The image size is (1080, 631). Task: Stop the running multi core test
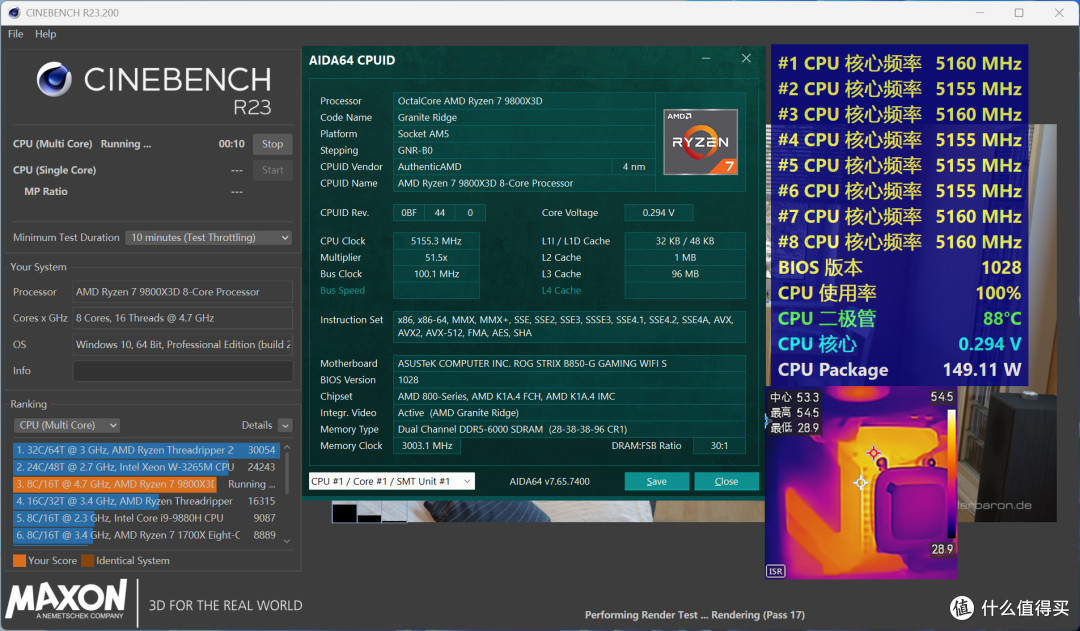pyautogui.click(x=273, y=144)
